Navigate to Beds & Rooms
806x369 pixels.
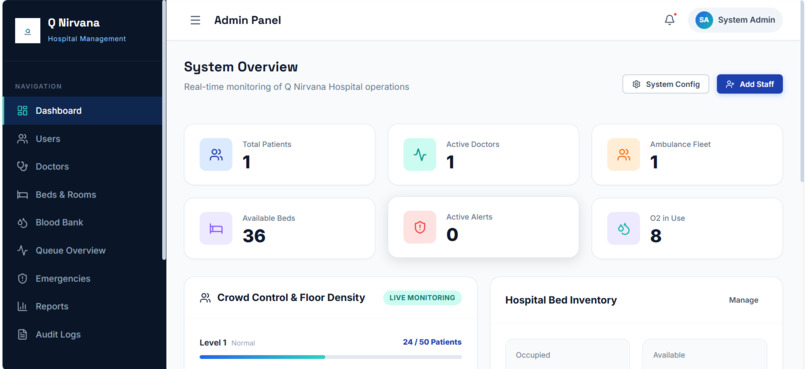click(82, 195)
